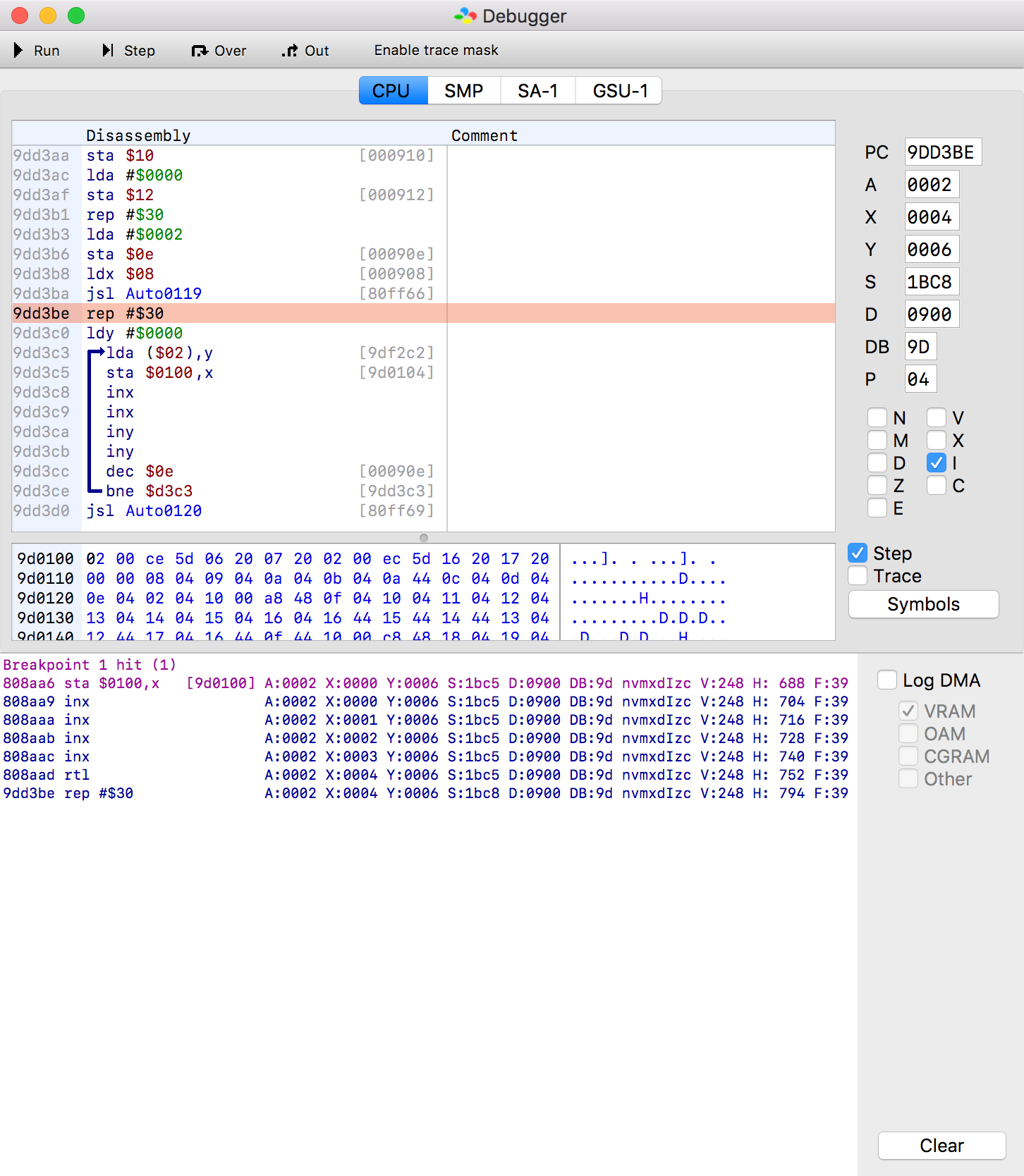Viewport: 1024px width, 1176px height.
Task: Toggle the OAM checkbox
Action: click(x=908, y=733)
